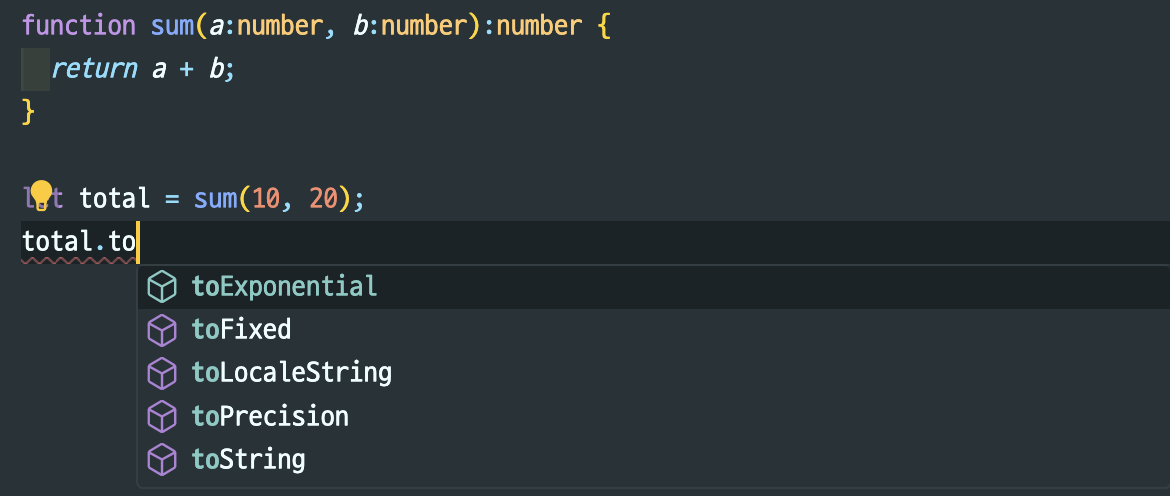1170x496 pixels.
Task: Click the cube icon beside toLocaleString
Action: pyautogui.click(x=162, y=374)
